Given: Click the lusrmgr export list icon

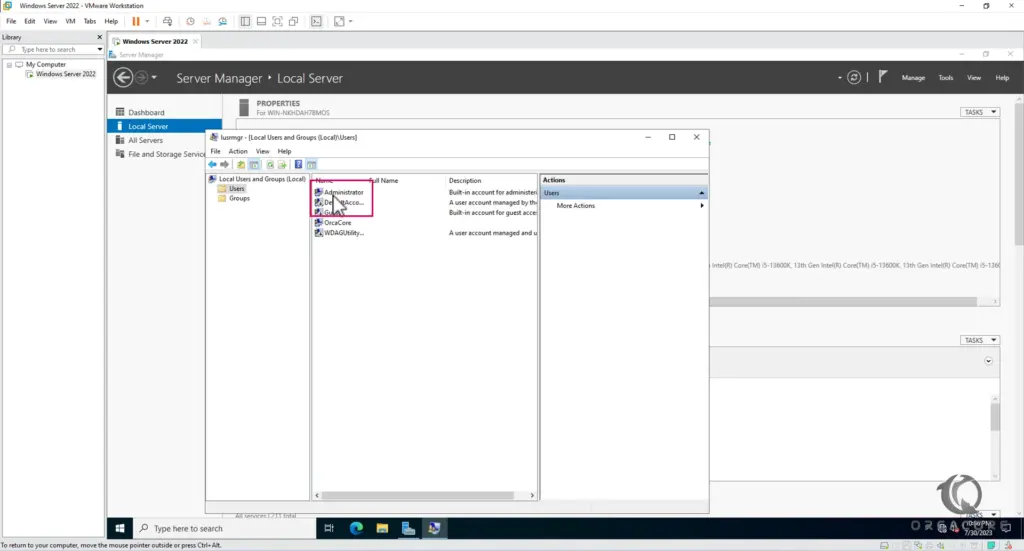Looking at the screenshot, I should 282,165.
